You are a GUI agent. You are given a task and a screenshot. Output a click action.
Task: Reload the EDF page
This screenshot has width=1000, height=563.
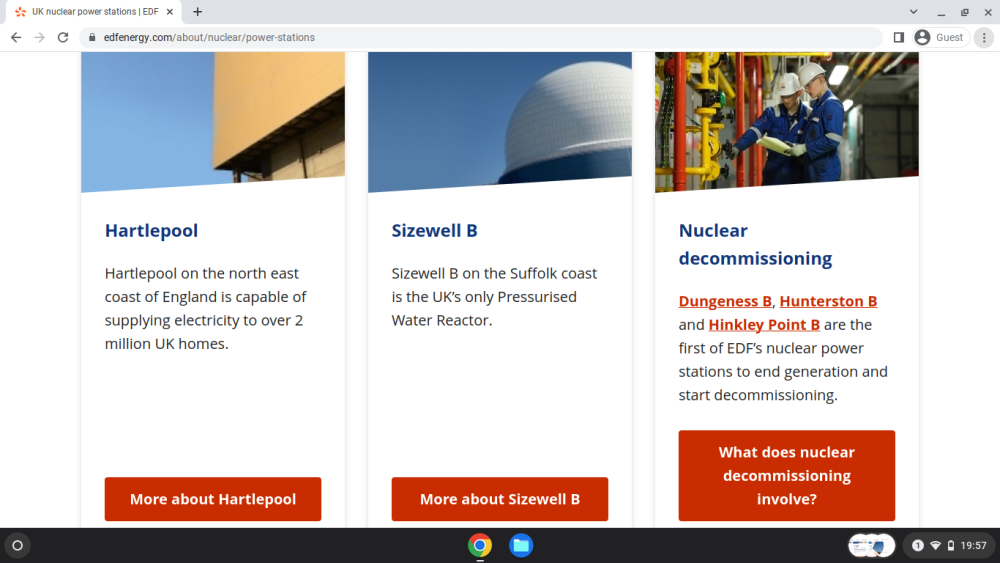63,38
